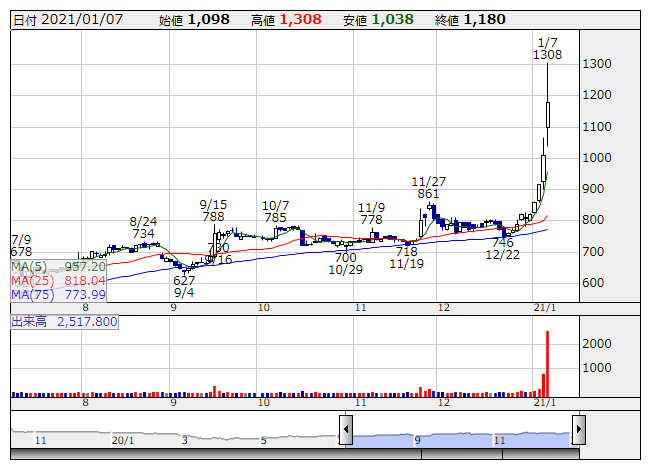
Task: Select the MA(25) 818.04 legend entry
Action: pos(58,281)
